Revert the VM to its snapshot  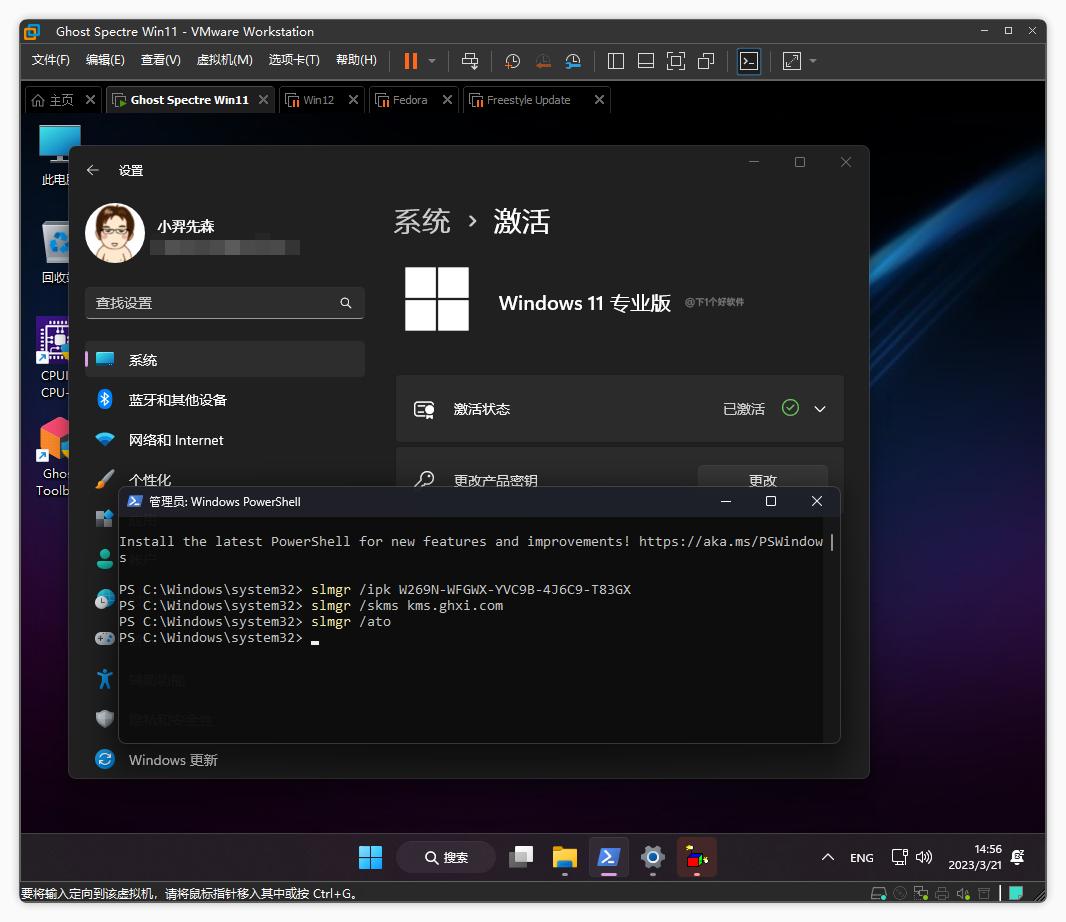pyautogui.click(x=543, y=61)
